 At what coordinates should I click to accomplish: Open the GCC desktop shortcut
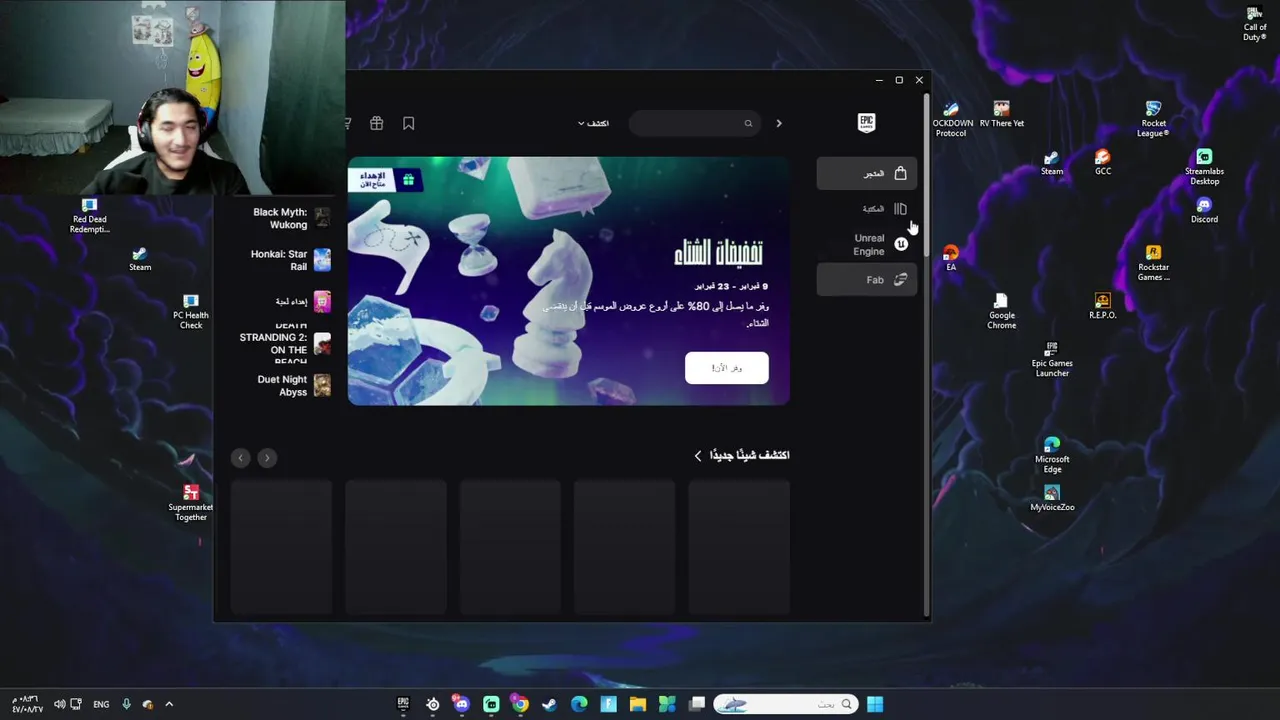[x=1102, y=163]
